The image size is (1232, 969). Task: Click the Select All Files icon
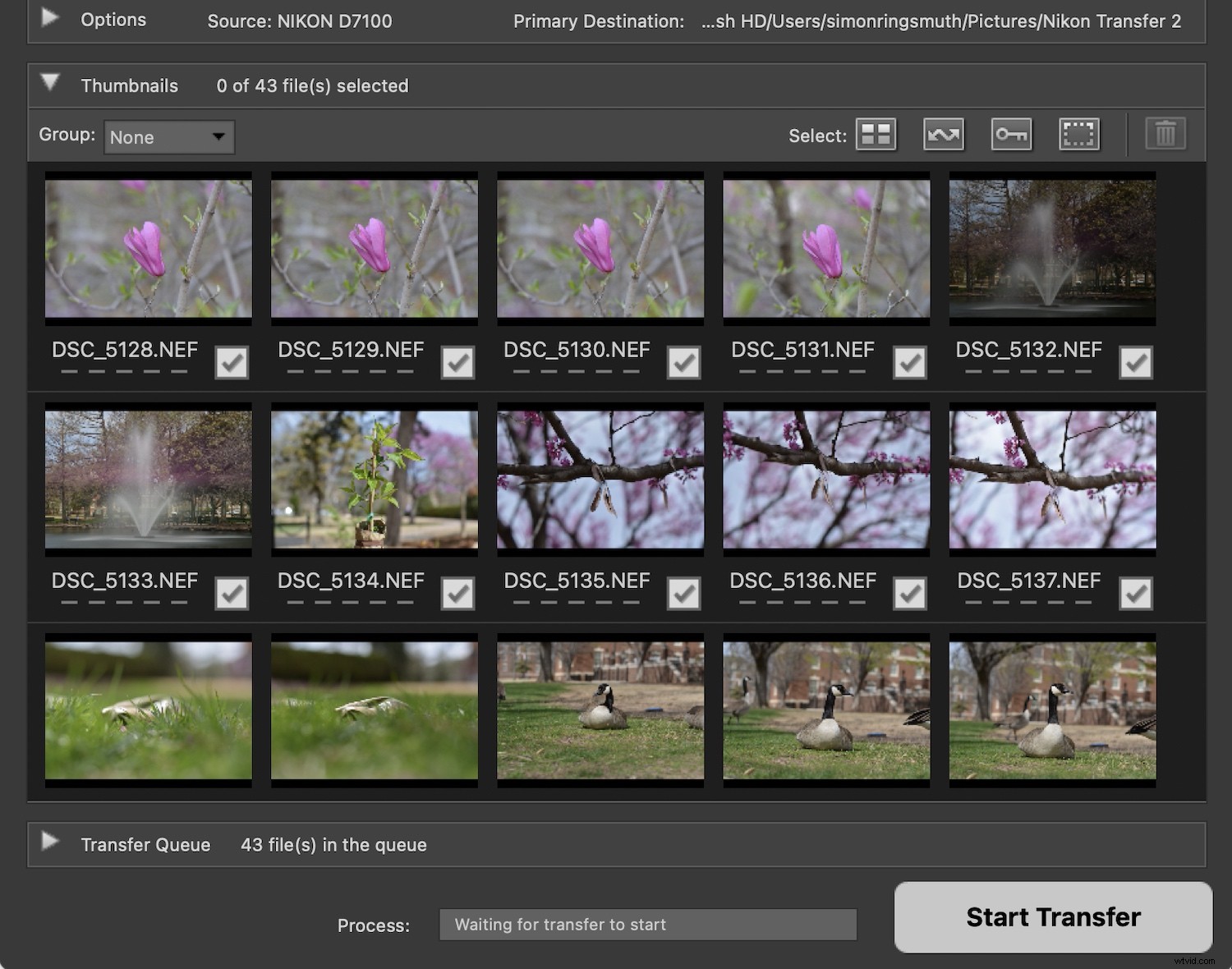coord(875,134)
